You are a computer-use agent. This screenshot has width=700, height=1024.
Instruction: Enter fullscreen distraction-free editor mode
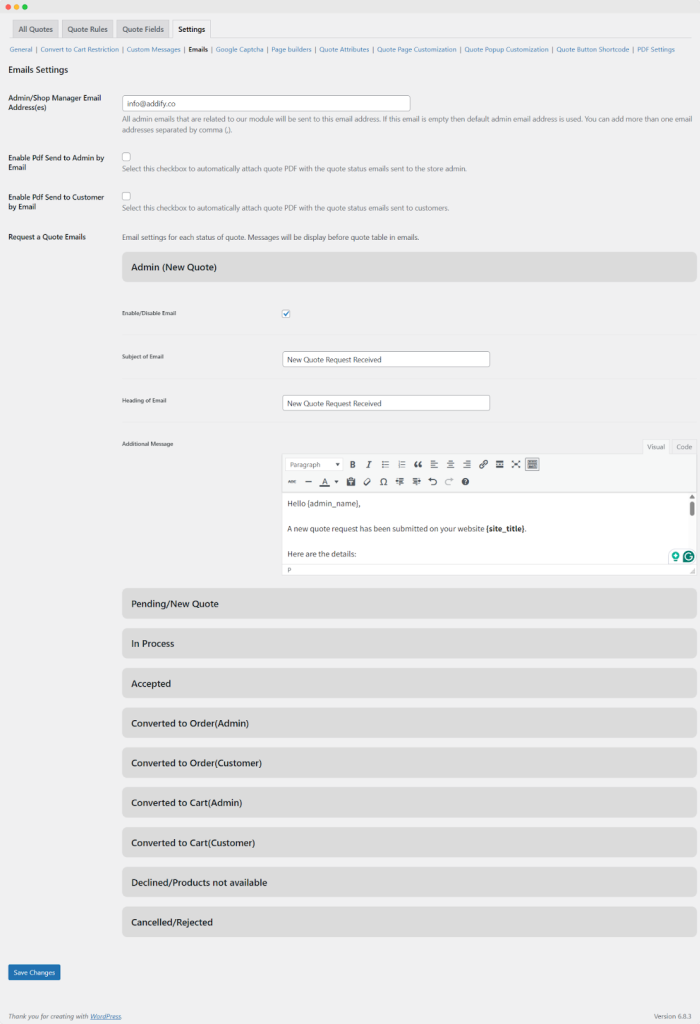pyautogui.click(x=516, y=464)
